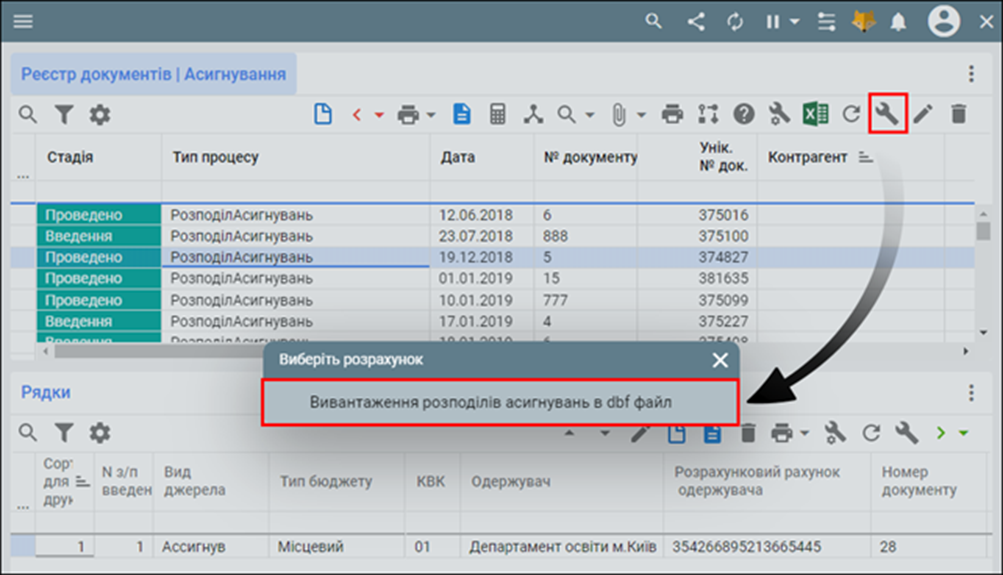
Task: Click the Excel export icon
Action: [x=815, y=115]
